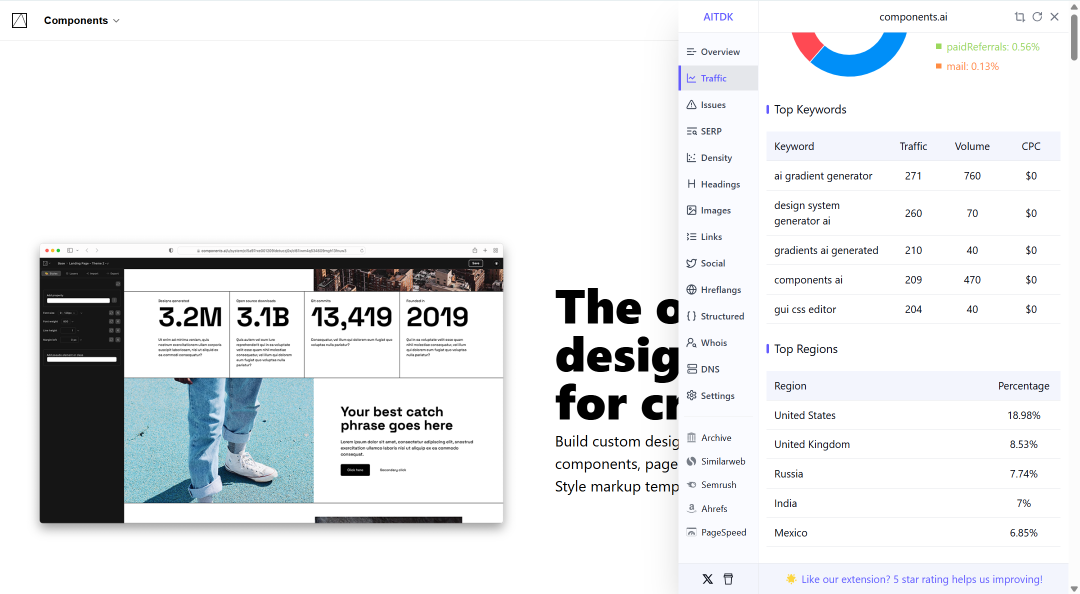Click the Similarweb icon

point(692,461)
